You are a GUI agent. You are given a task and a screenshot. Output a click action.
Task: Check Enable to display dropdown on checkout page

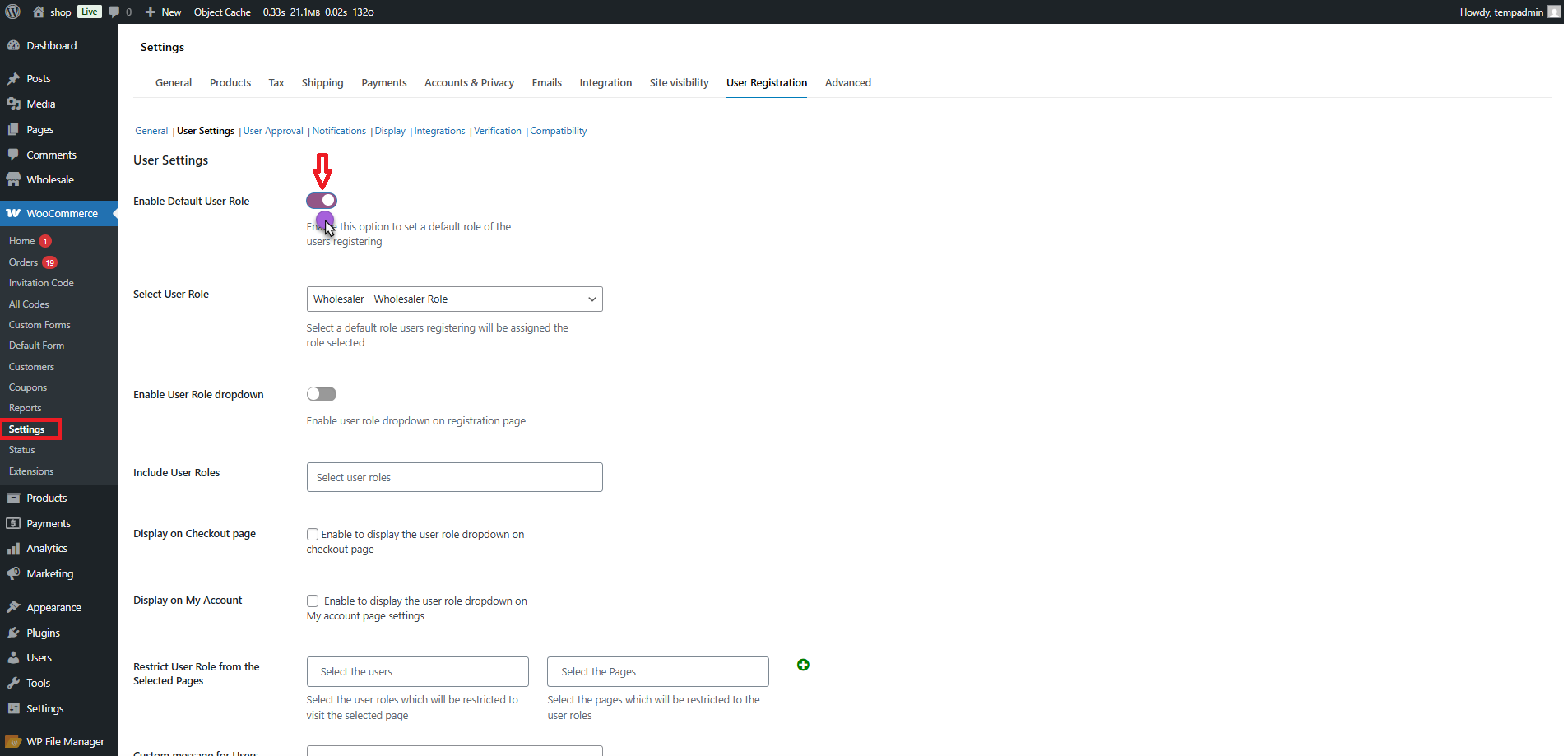(x=312, y=534)
